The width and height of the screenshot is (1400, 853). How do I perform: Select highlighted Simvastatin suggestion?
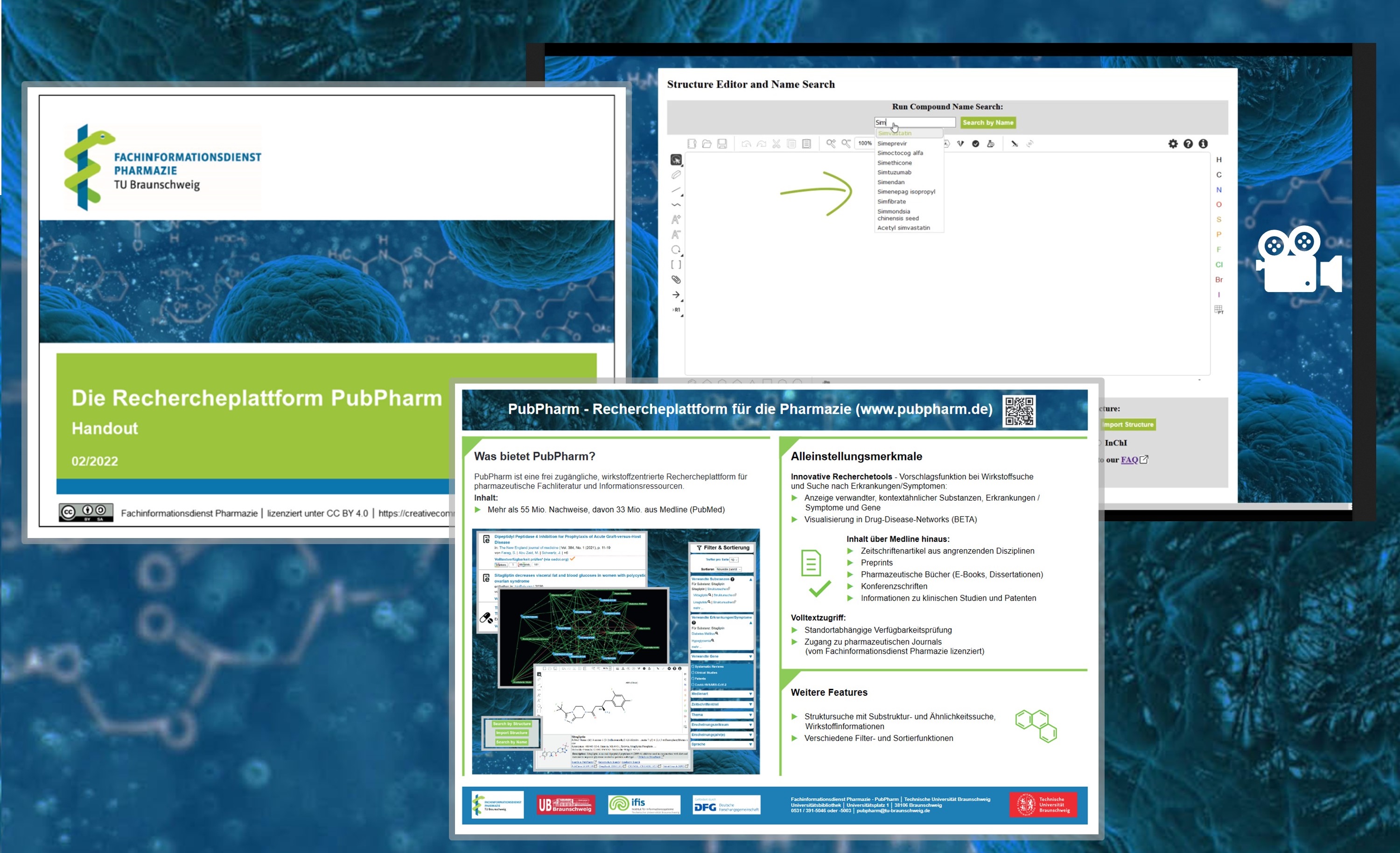coord(895,133)
